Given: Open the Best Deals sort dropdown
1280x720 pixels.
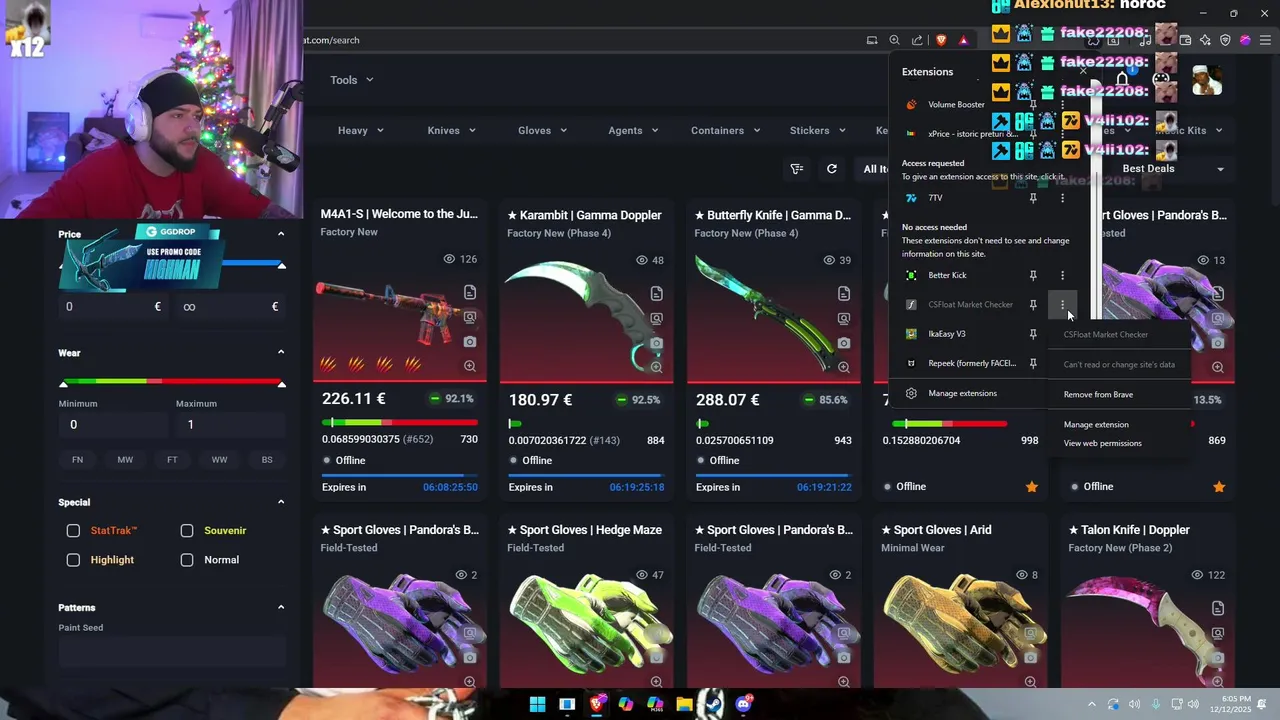Looking at the screenshot, I should pyautogui.click(x=1172, y=169).
